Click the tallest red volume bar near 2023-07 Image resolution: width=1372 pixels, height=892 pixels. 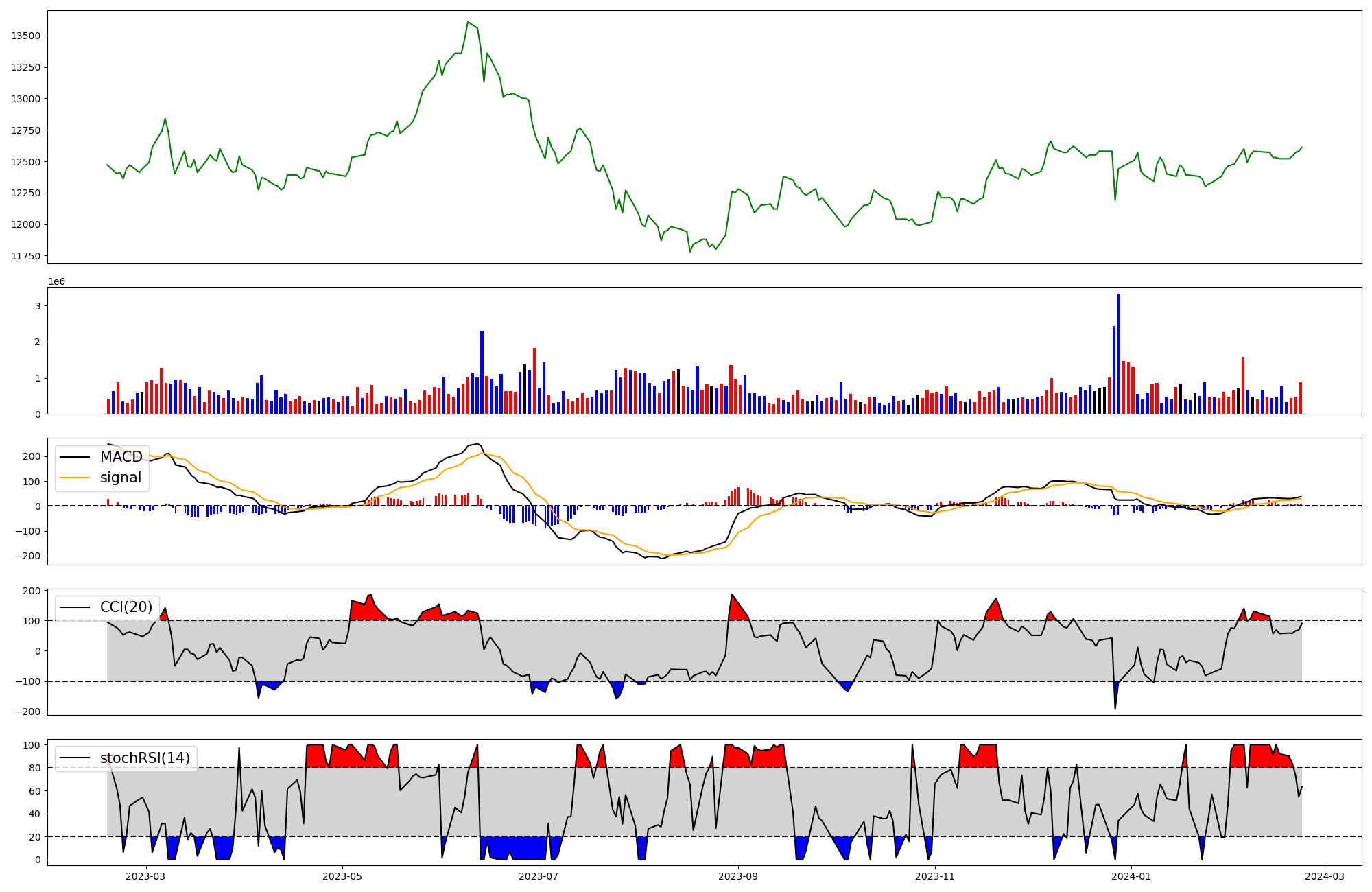534,381
